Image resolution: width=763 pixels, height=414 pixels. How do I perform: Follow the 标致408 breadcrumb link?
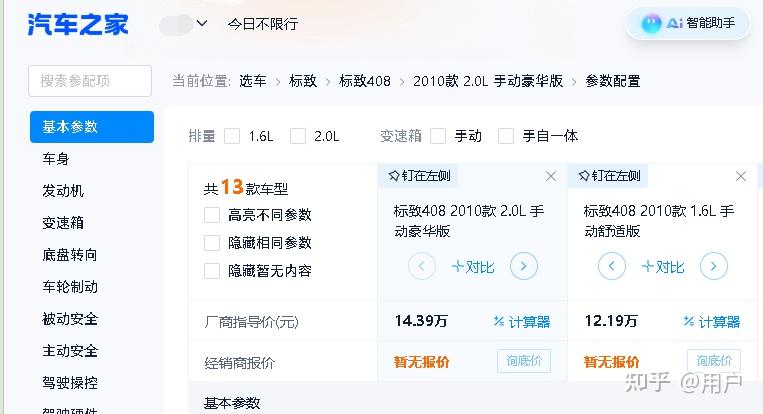(365, 81)
